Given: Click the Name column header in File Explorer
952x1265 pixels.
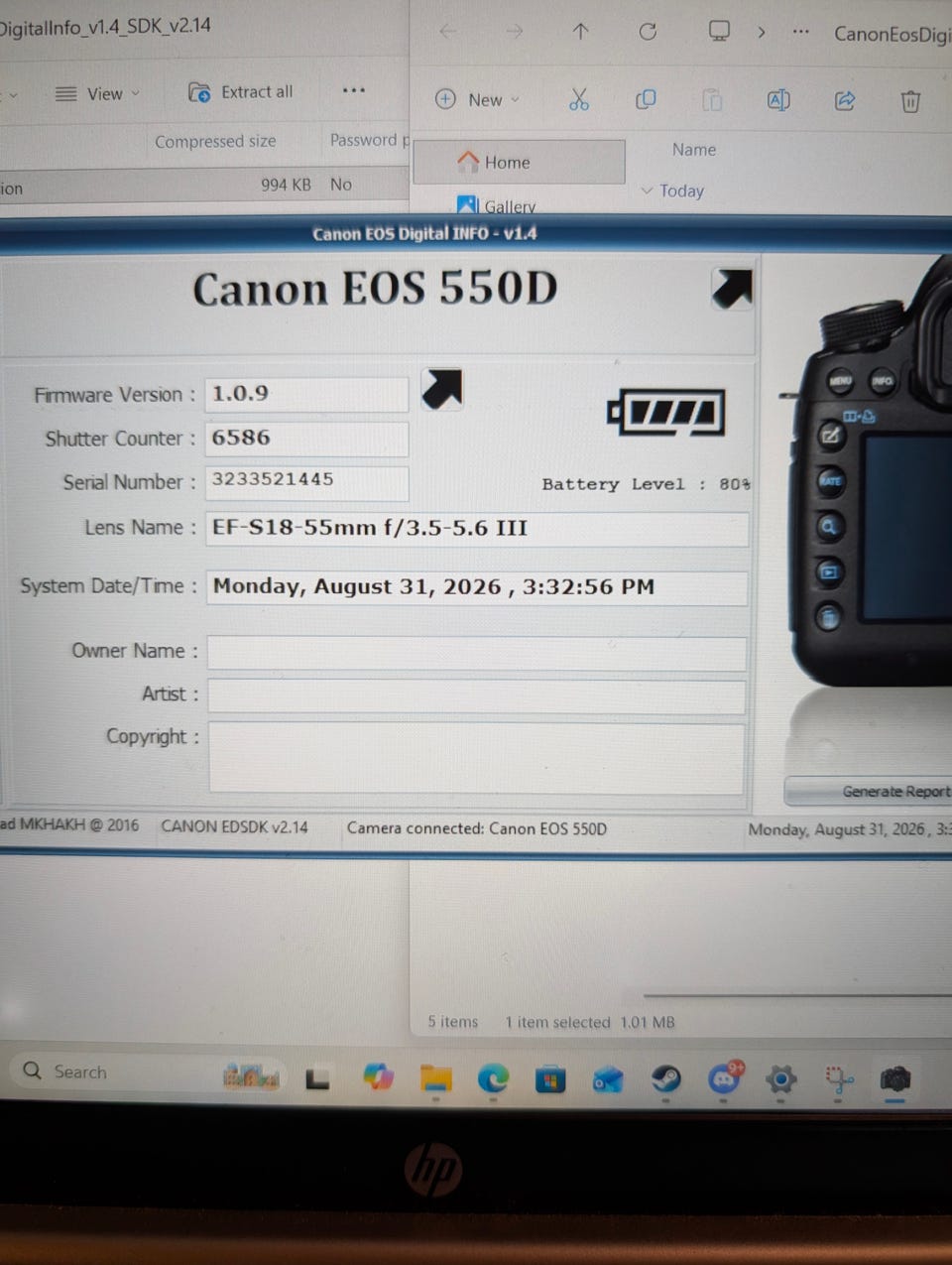Looking at the screenshot, I should [694, 150].
